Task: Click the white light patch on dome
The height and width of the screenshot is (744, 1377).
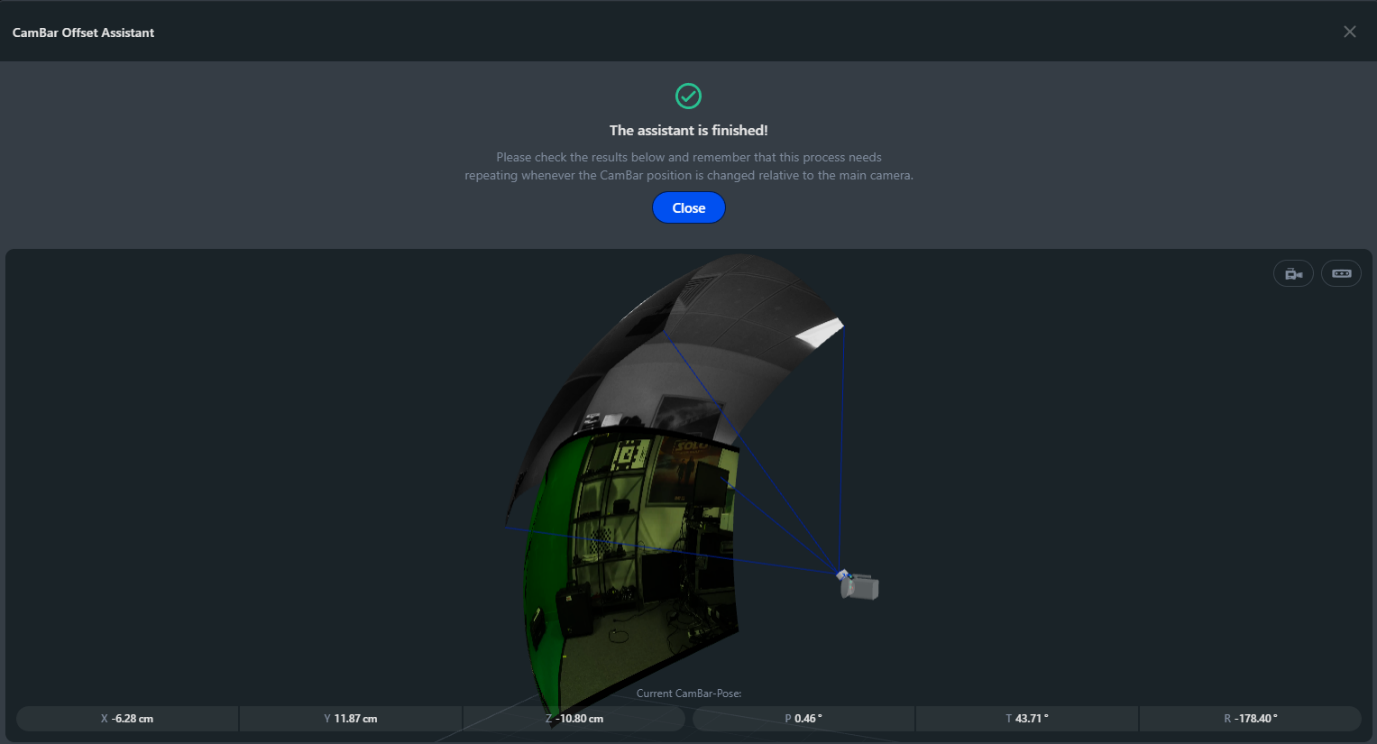Action: click(x=818, y=333)
